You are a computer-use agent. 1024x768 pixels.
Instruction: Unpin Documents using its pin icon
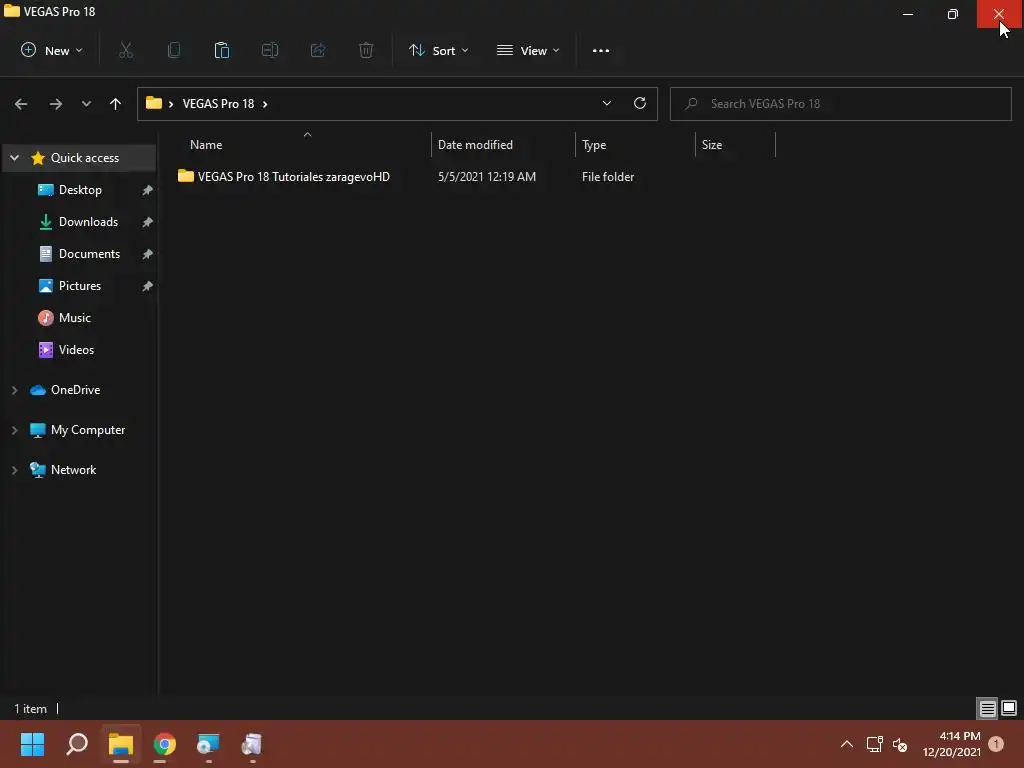(148, 254)
